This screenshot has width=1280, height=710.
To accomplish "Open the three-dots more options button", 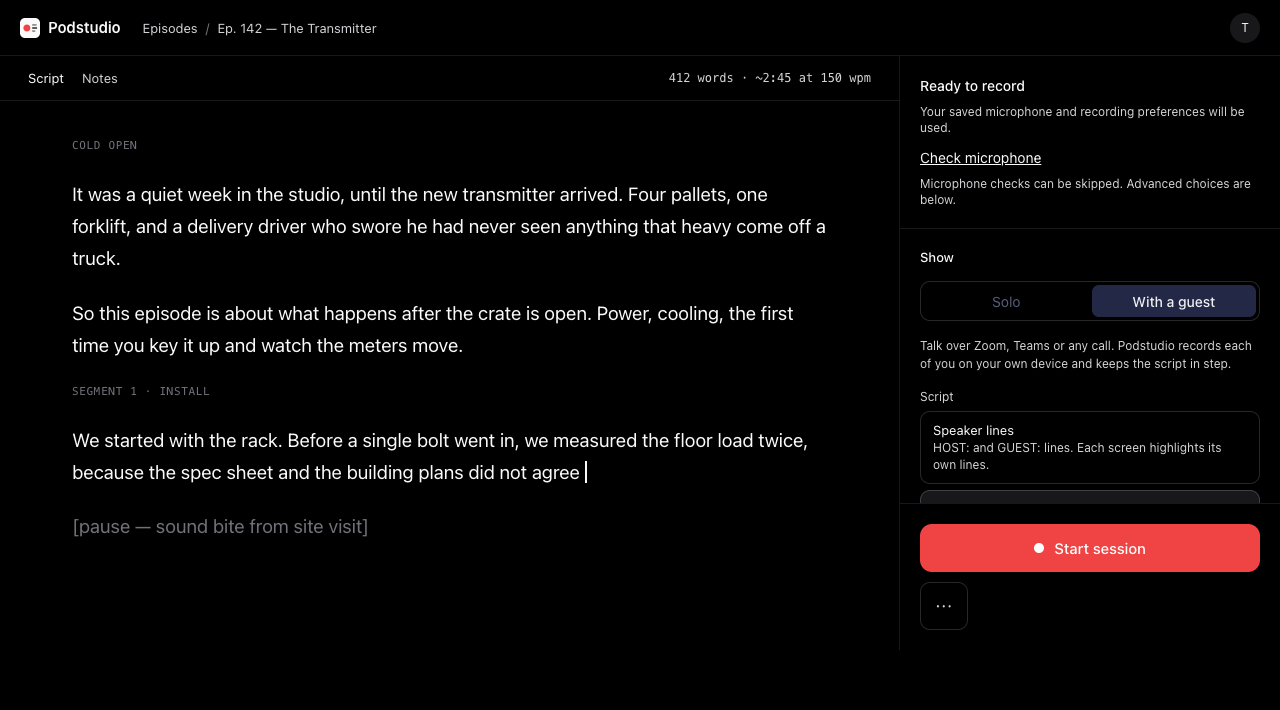I will point(944,606).
